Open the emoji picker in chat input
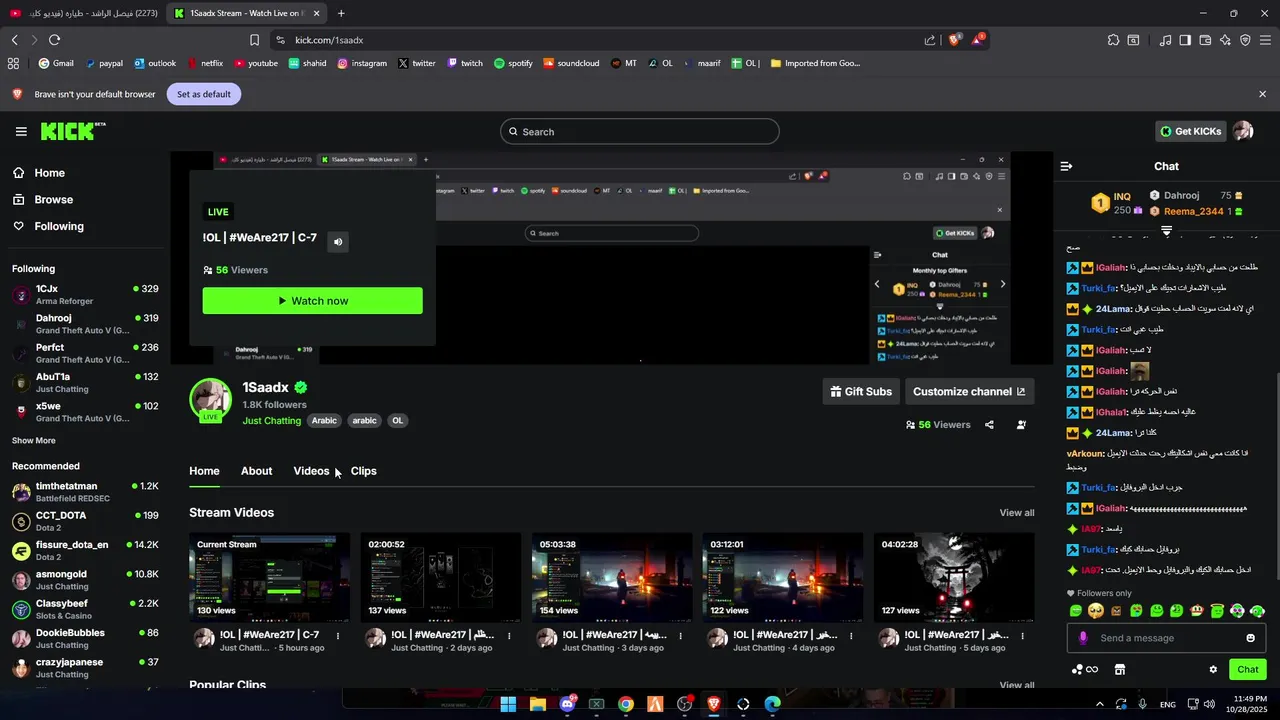 [1250, 638]
